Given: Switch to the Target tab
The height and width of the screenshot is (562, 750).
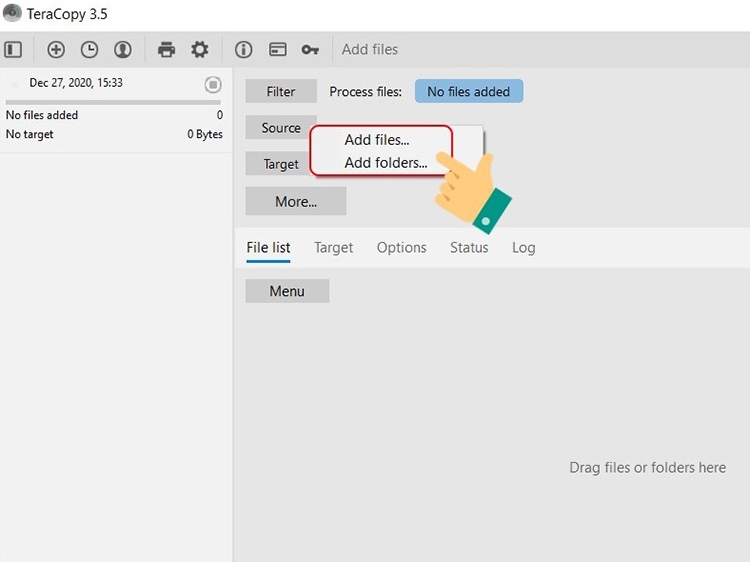Looking at the screenshot, I should click(x=333, y=248).
